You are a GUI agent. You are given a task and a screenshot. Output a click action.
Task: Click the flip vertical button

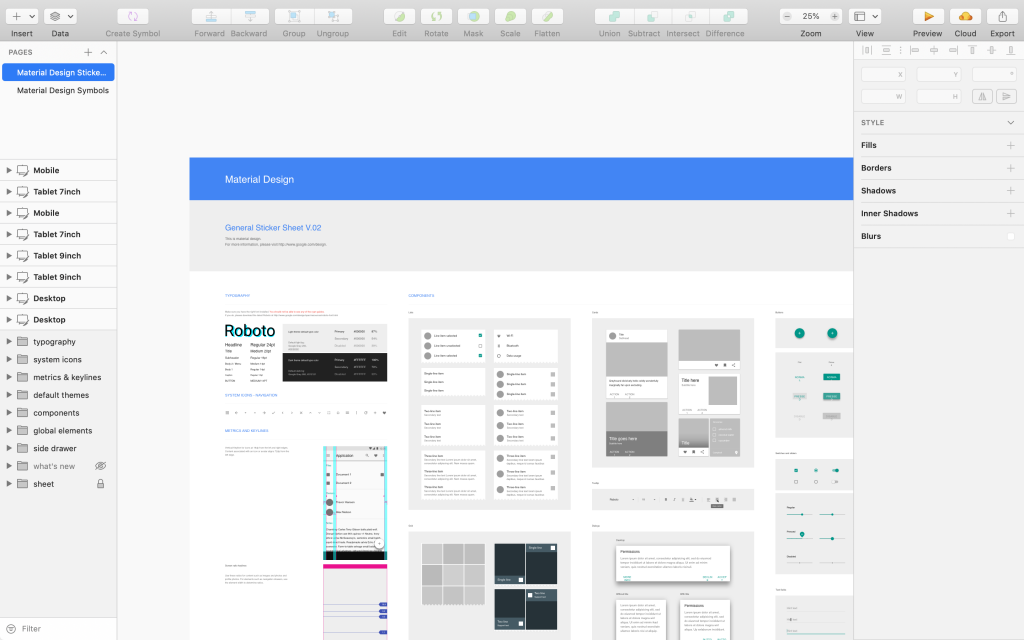click(x=1006, y=97)
